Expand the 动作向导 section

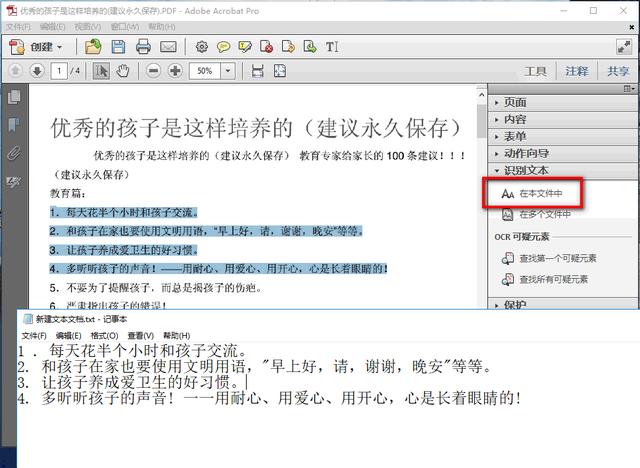526,154
